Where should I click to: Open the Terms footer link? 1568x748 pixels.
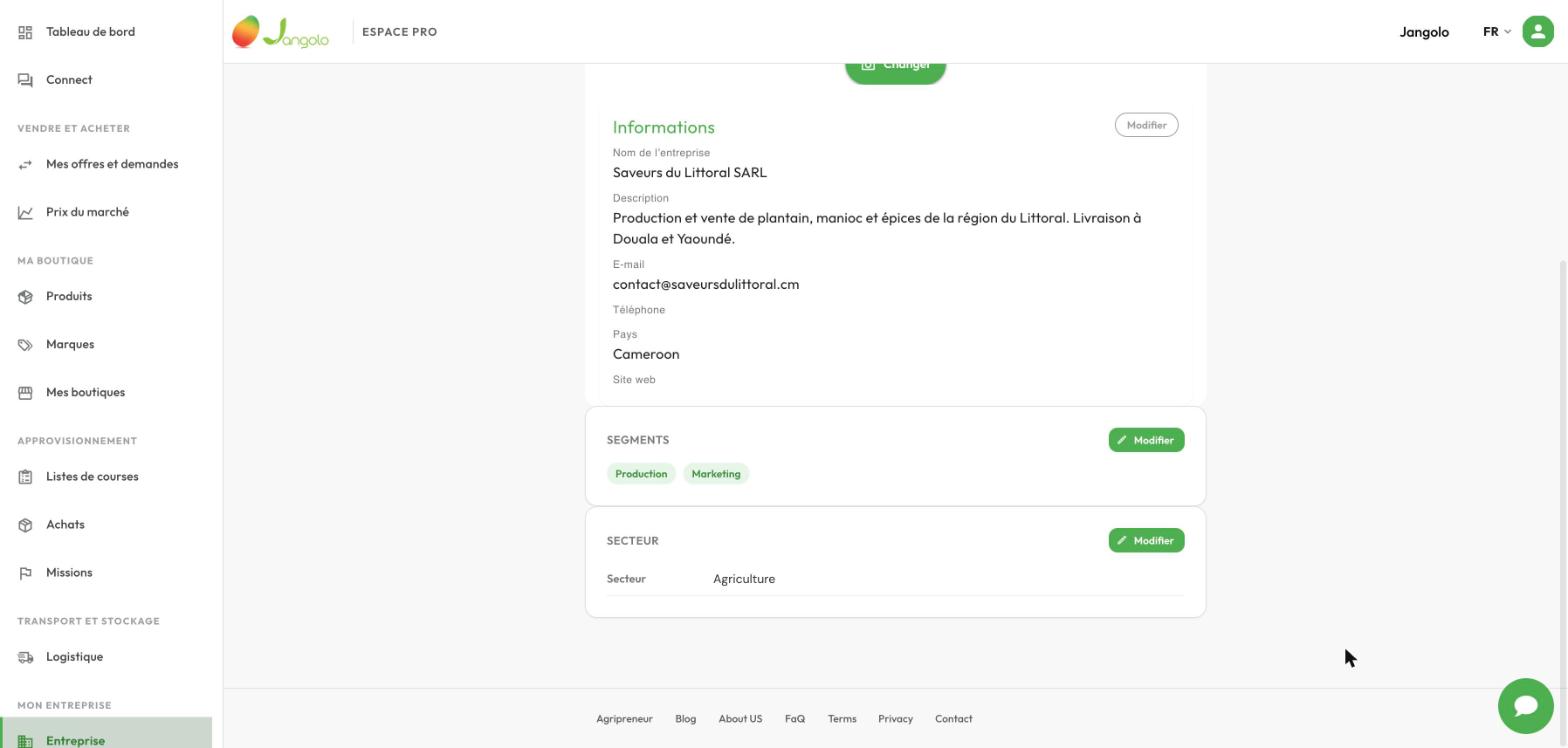[842, 719]
